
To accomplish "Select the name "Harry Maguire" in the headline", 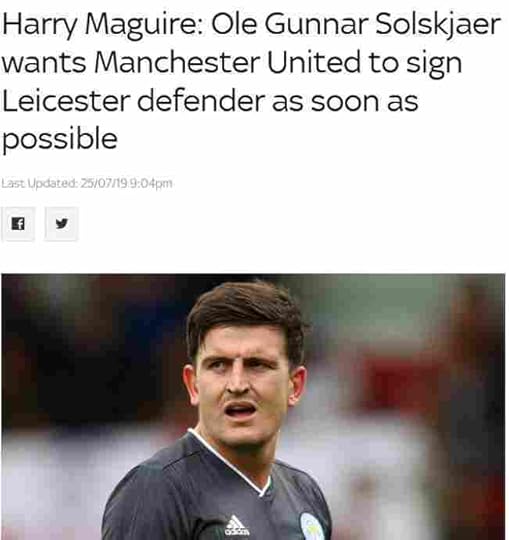I will pyautogui.click(x=103, y=25).
